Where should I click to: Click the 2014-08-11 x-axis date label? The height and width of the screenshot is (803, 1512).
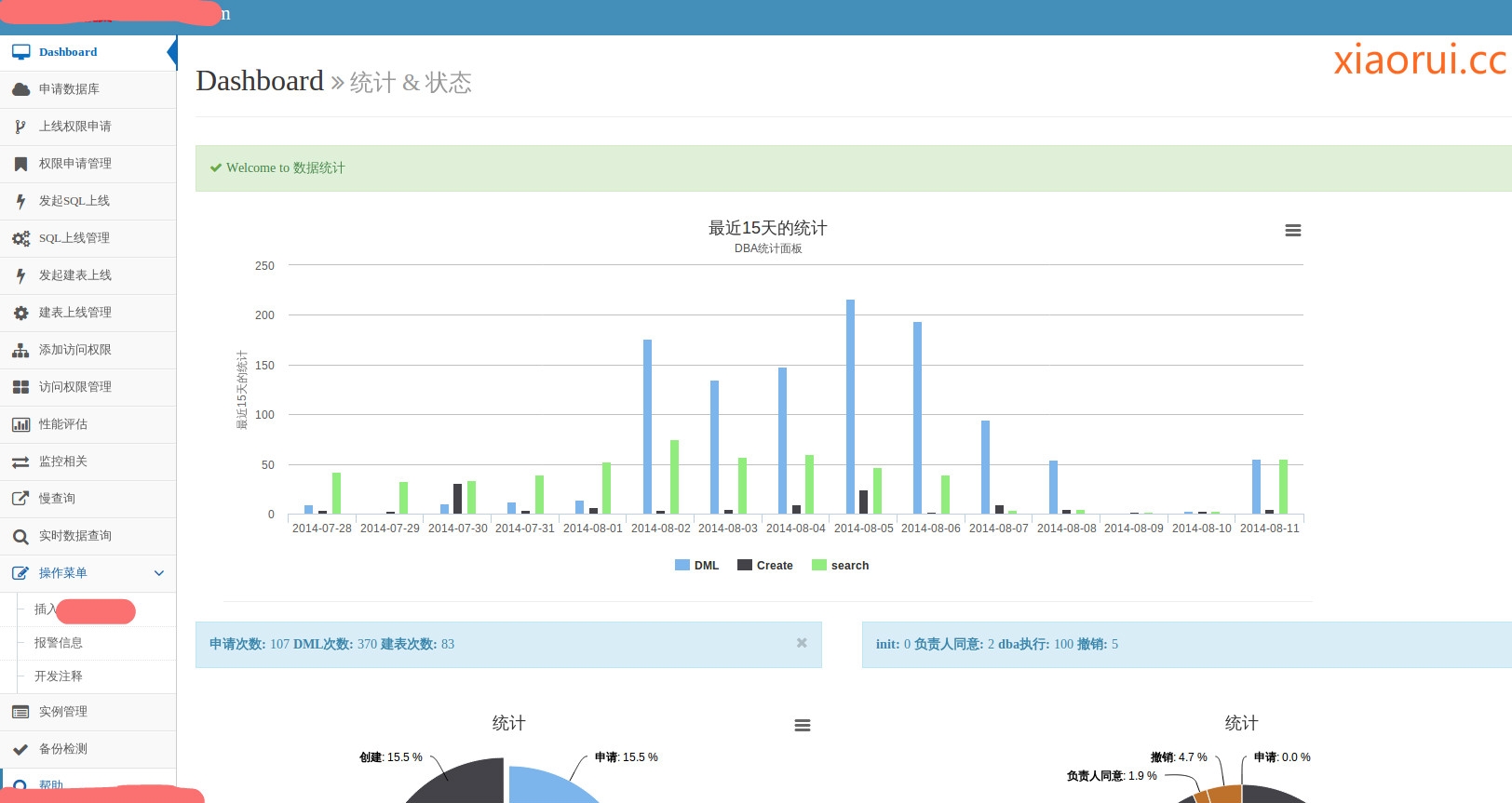click(x=1269, y=528)
